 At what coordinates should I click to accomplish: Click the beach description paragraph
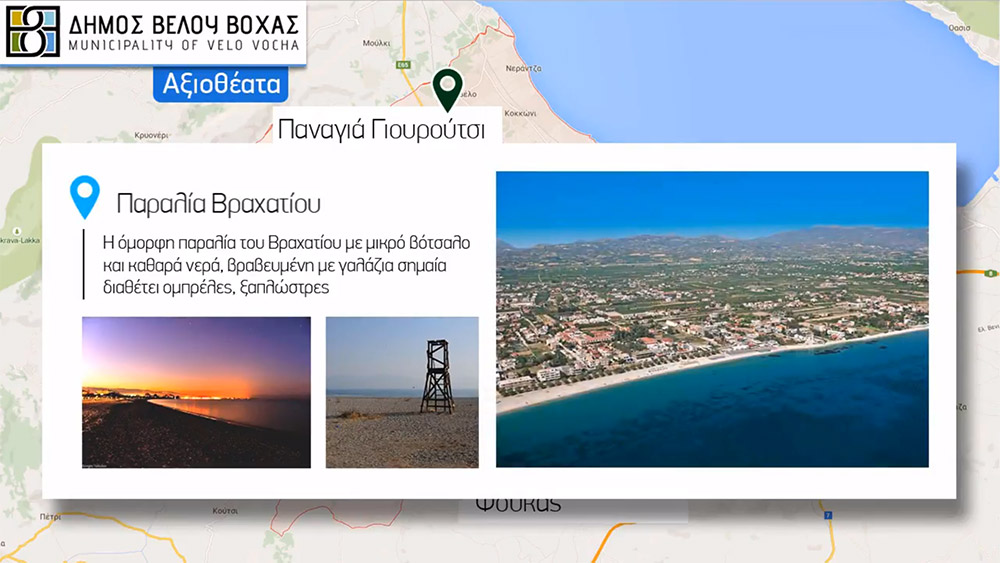coord(286,265)
